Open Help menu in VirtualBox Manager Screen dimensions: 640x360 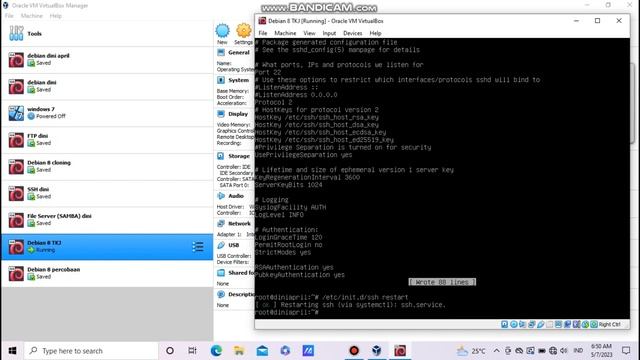pyautogui.click(x=56, y=16)
